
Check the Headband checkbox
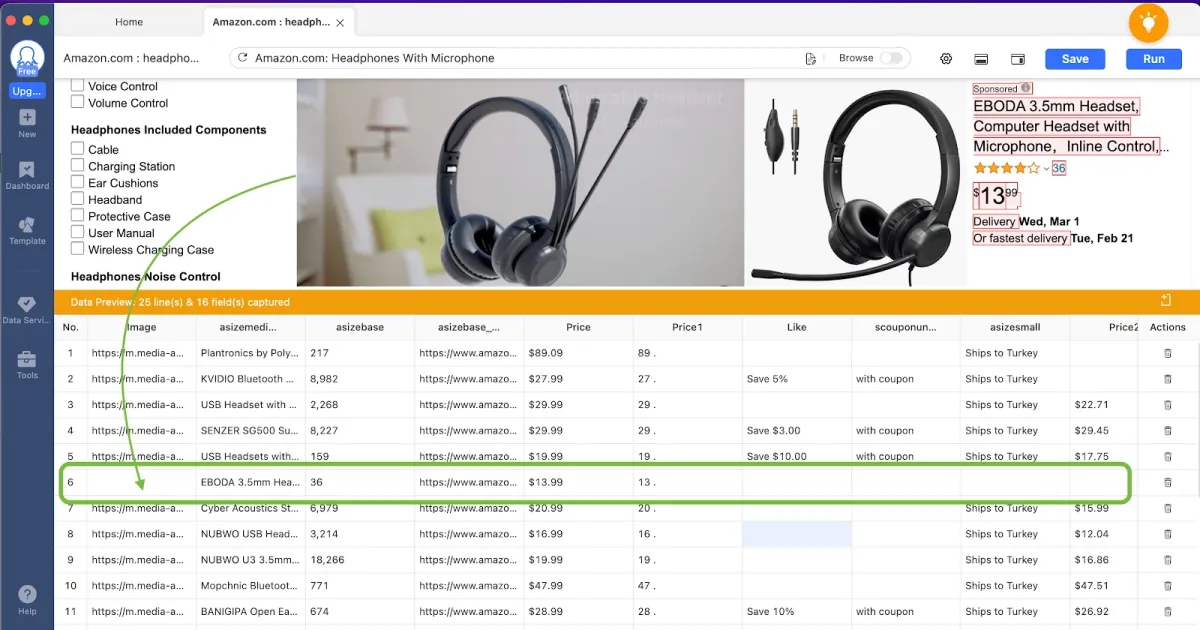click(x=77, y=199)
